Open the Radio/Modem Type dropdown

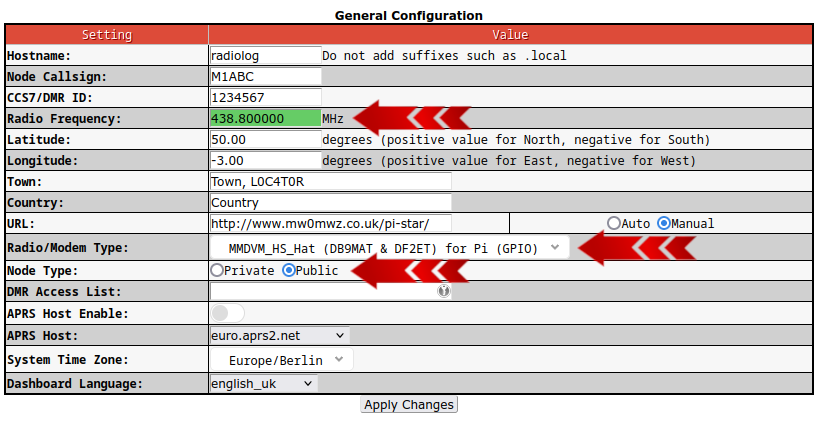click(390, 248)
